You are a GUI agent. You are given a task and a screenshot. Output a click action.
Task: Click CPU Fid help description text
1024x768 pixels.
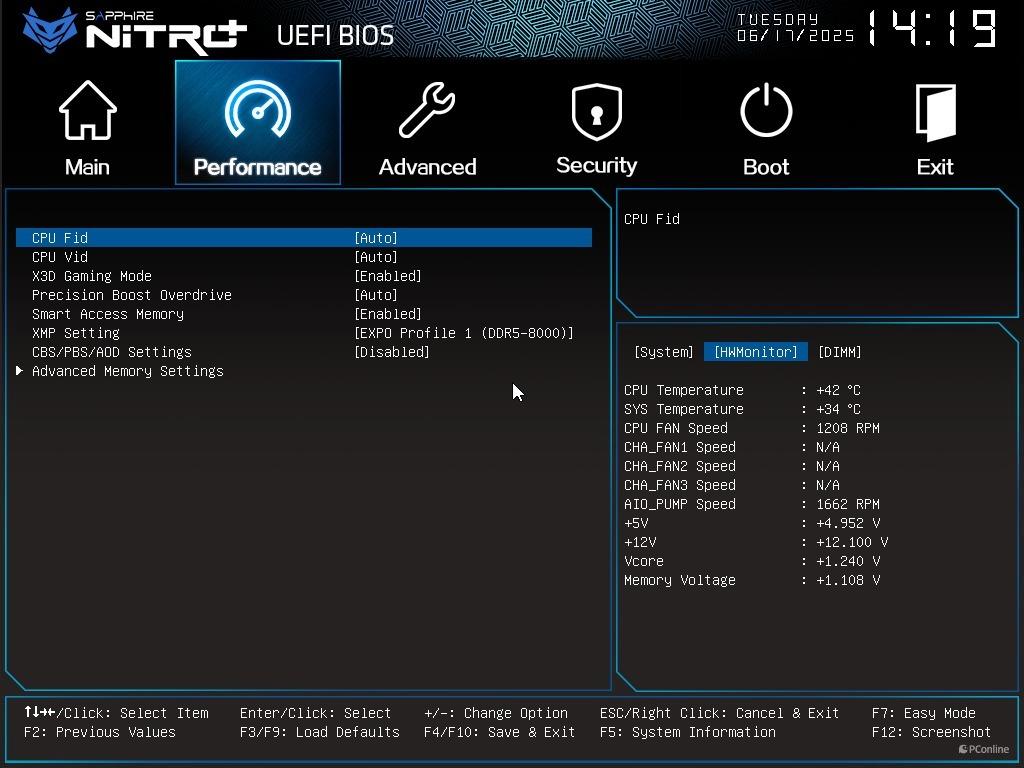tap(652, 219)
